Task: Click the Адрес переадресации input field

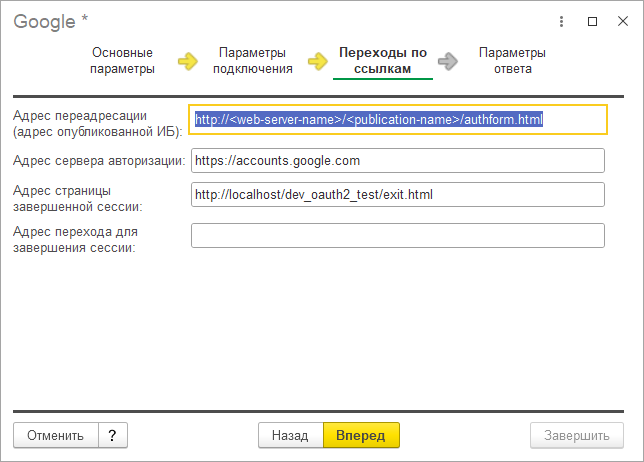Action: pyautogui.click(x=397, y=120)
